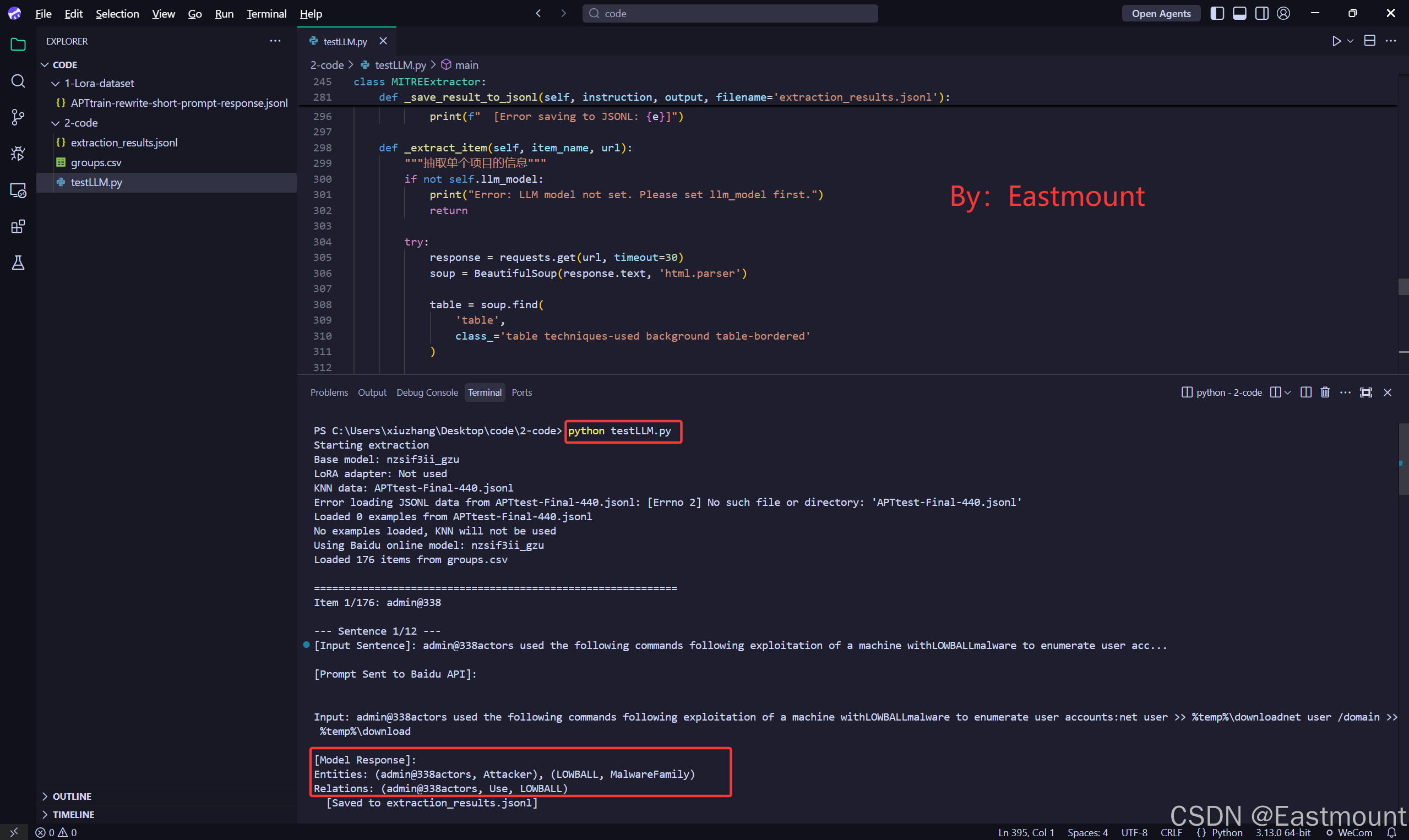Open the Explorer view in activity bar
The width and height of the screenshot is (1409, 840).
(x=18, y=45)
